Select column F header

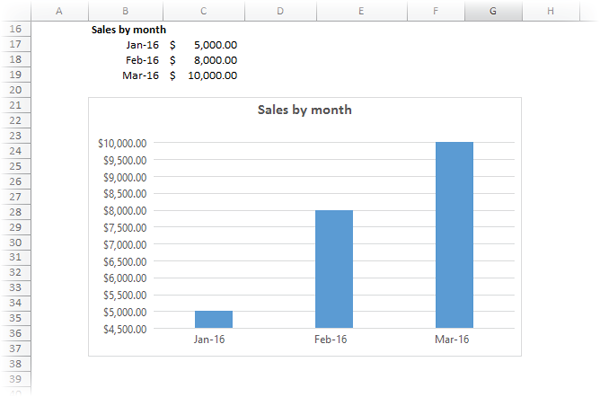(x=436, y=11)
